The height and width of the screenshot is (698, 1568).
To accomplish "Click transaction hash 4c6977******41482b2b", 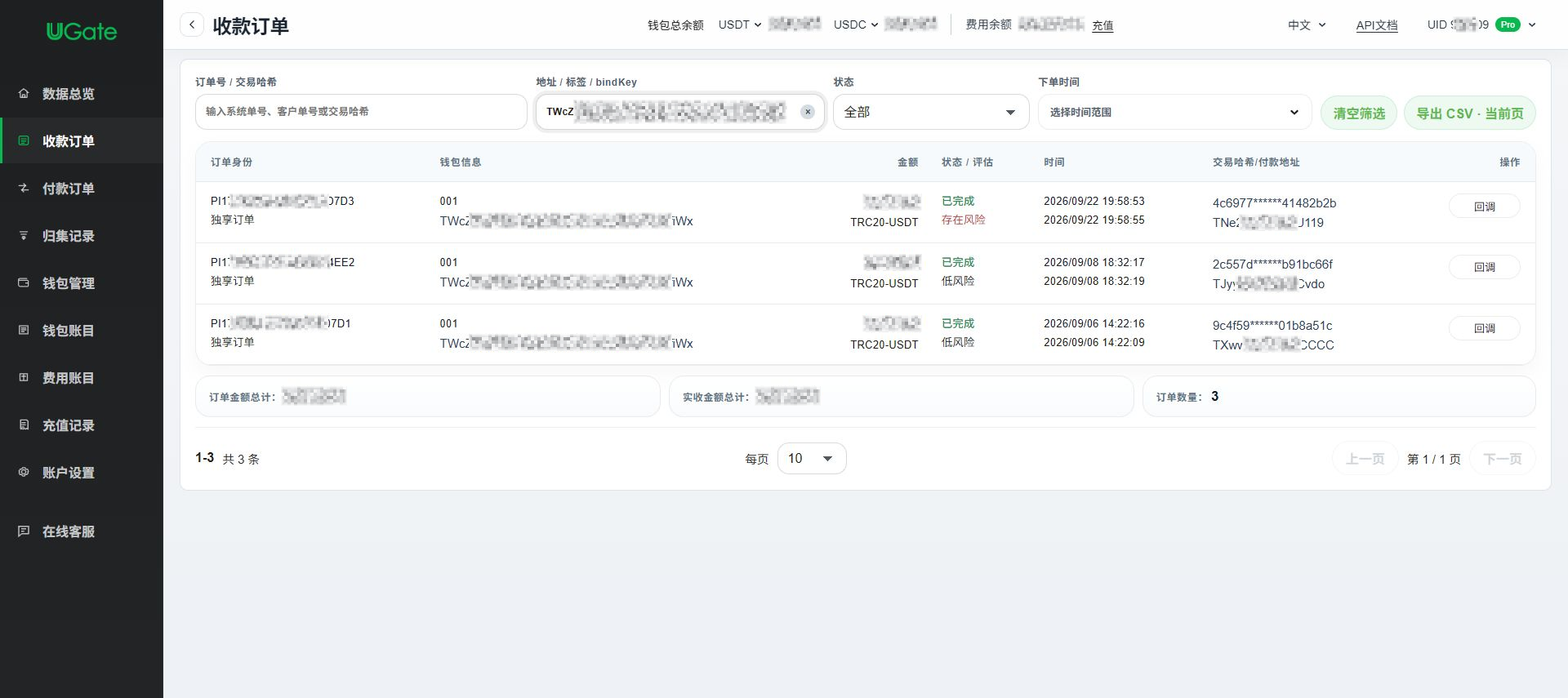I will [1274, 202].
